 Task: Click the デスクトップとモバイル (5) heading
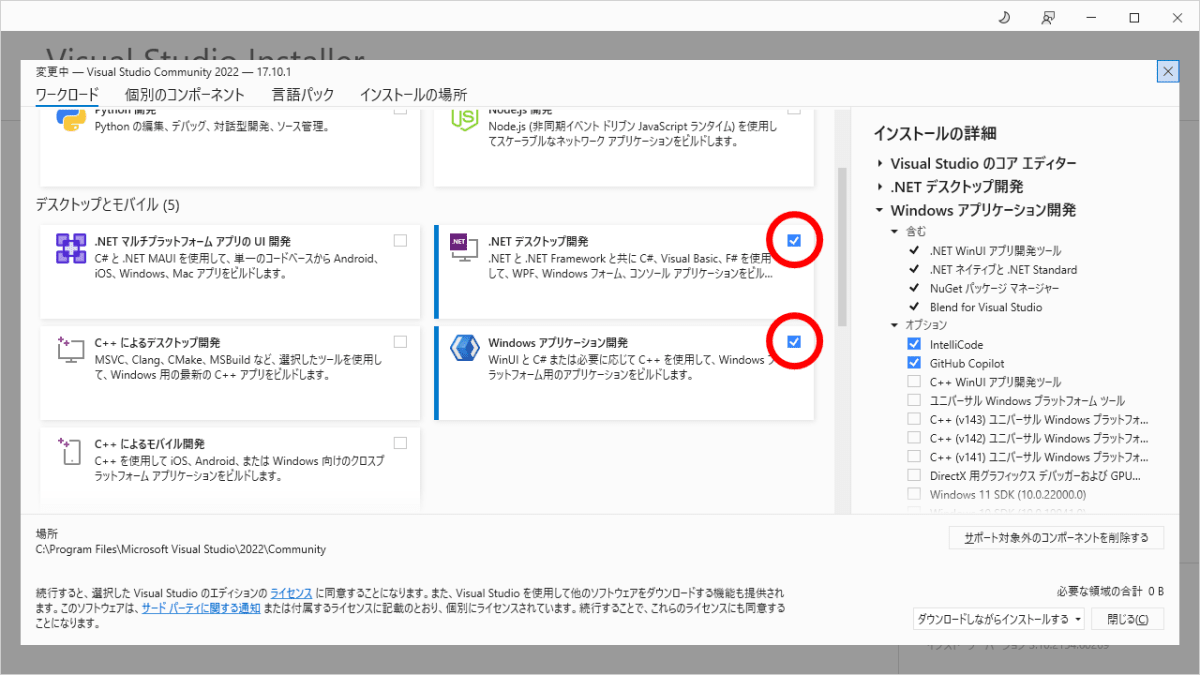[107, 205]
